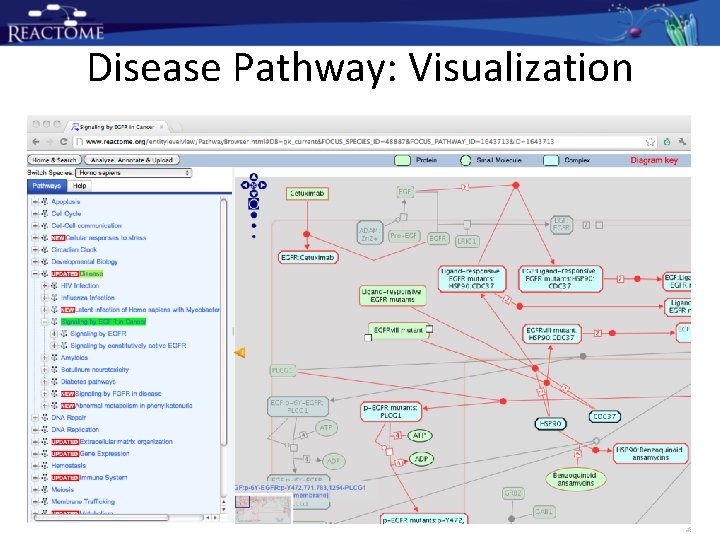
Task: Switch to the Pathways tab
Action: tap(47, 186)
